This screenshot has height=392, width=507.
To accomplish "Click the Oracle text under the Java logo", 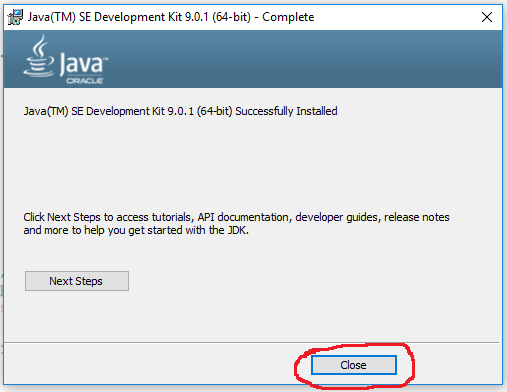I will (85, 81).
